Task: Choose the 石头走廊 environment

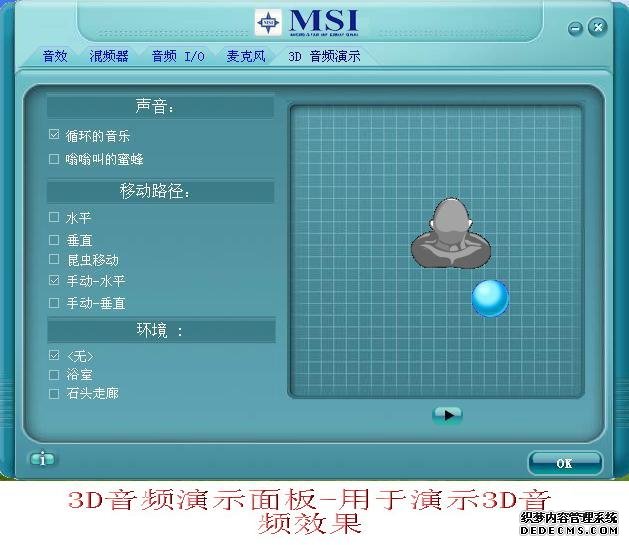Action: [54, 394]
